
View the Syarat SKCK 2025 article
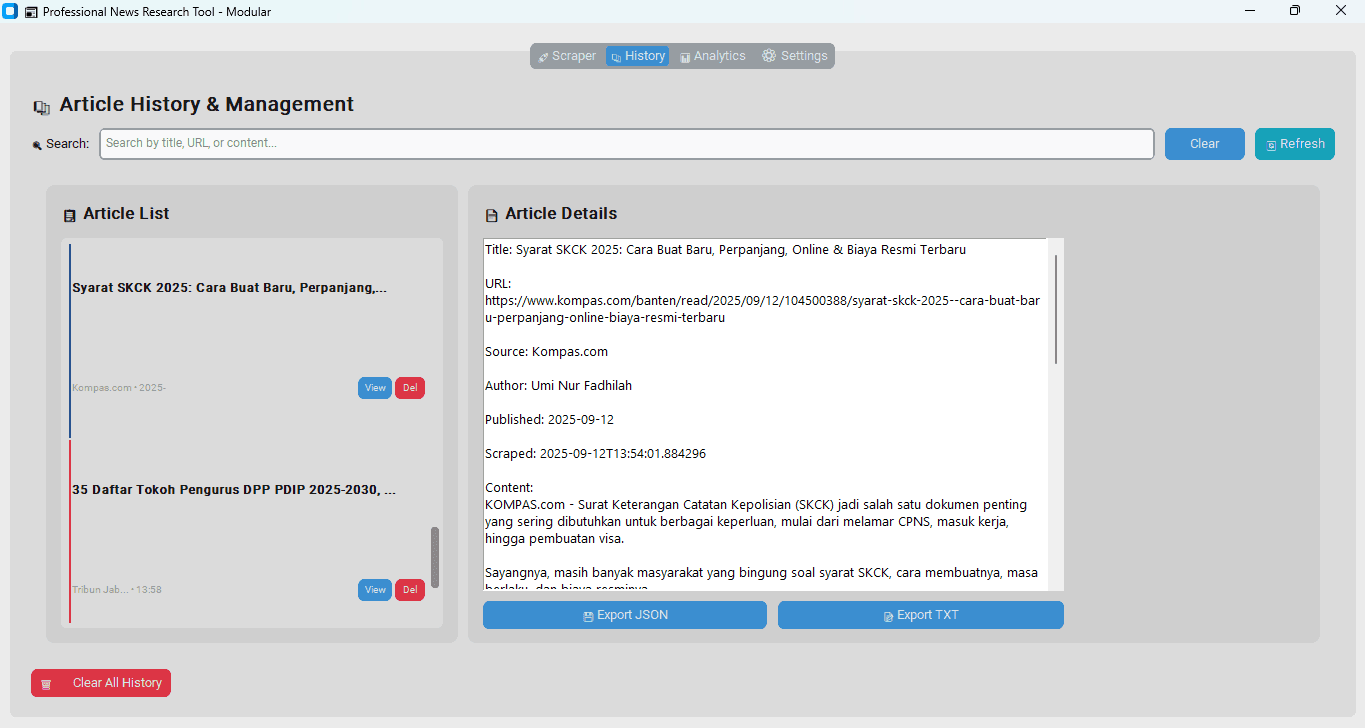pyautogui.click(x=374, y=387)
